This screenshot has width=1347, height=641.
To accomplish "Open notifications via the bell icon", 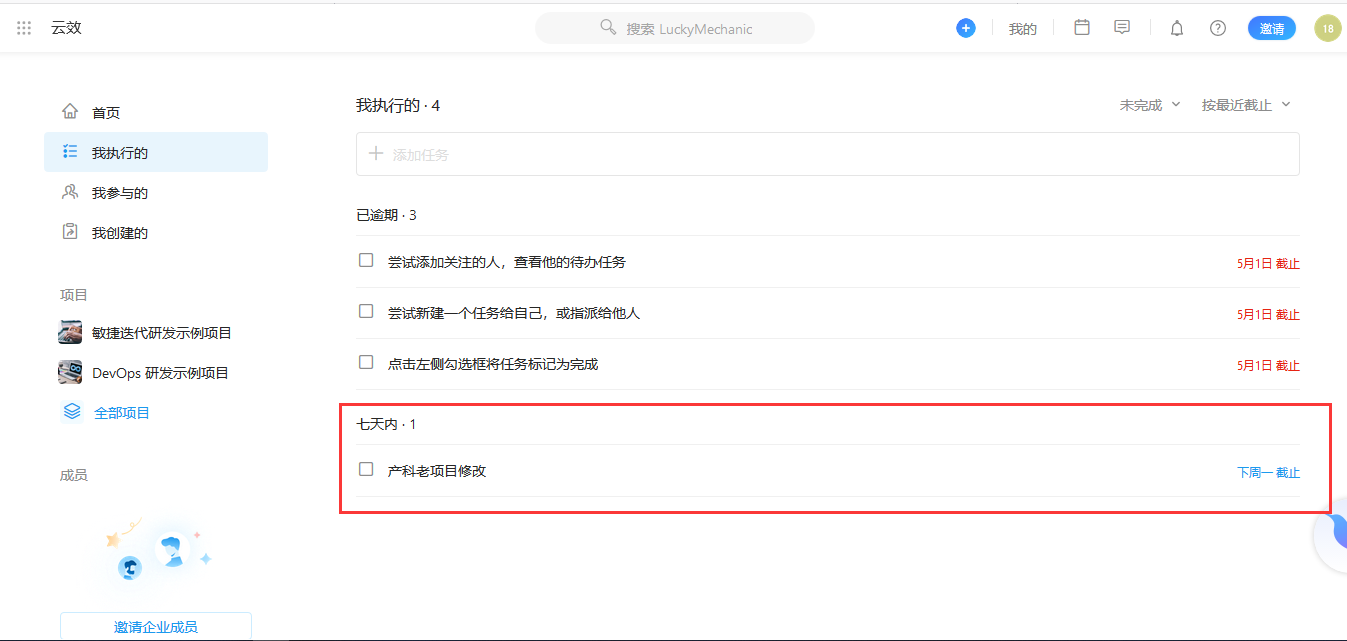I will (x=1176, y=28).
